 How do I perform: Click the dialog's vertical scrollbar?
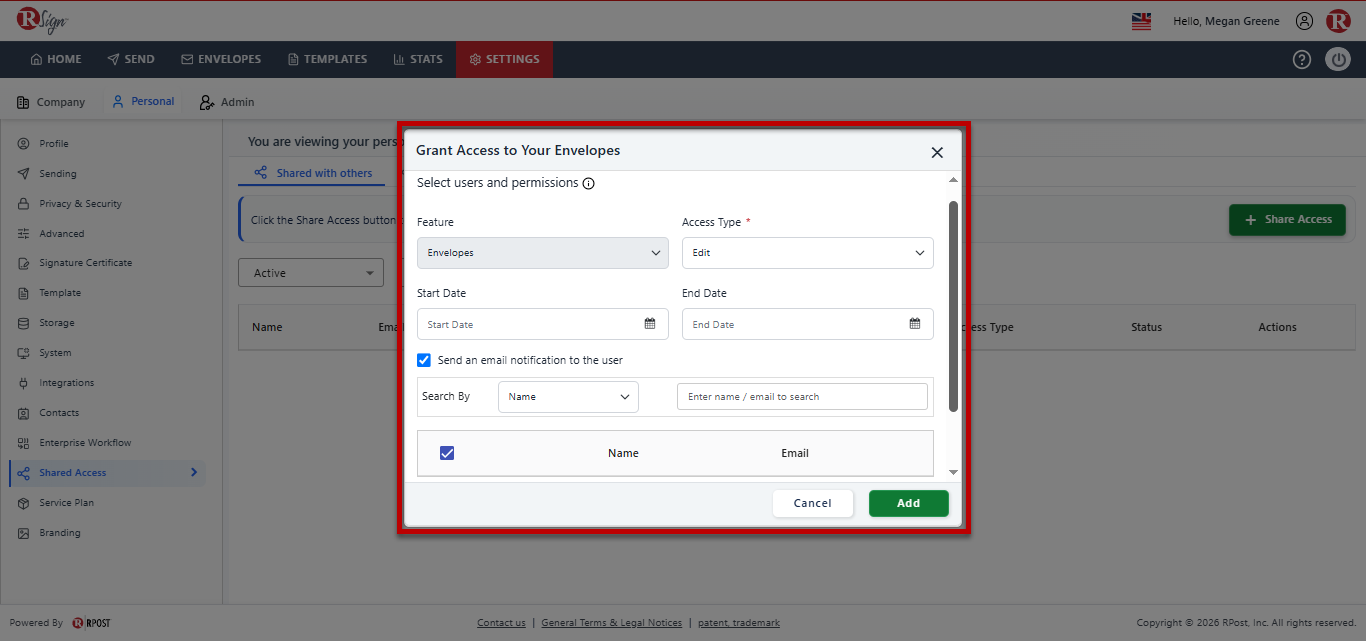click(x=953, y=306)
